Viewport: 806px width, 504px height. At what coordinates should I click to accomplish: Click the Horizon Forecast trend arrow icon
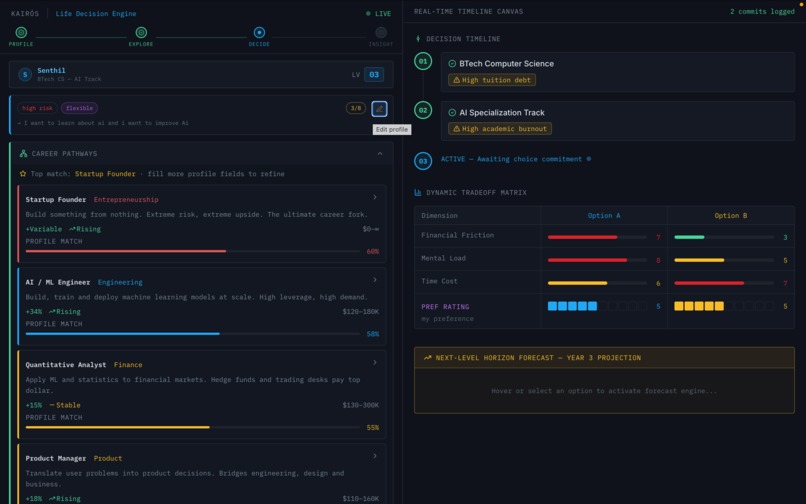click(x=427, y=357)
